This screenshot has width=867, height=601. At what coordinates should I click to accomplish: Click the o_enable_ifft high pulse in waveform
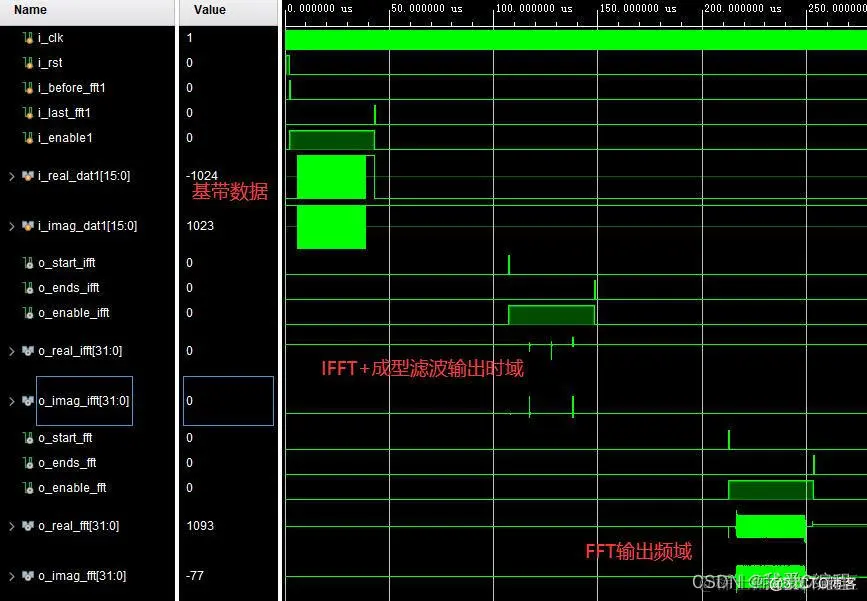pyautogui.click(x=551, y=315)
